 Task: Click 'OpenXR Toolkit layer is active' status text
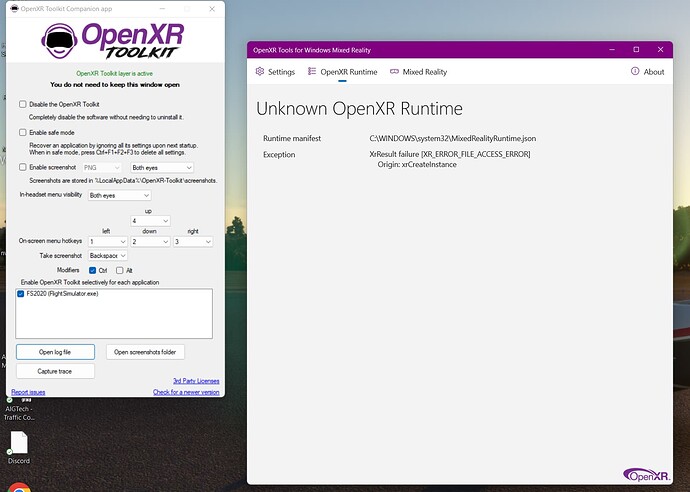[x=114, y=73]
